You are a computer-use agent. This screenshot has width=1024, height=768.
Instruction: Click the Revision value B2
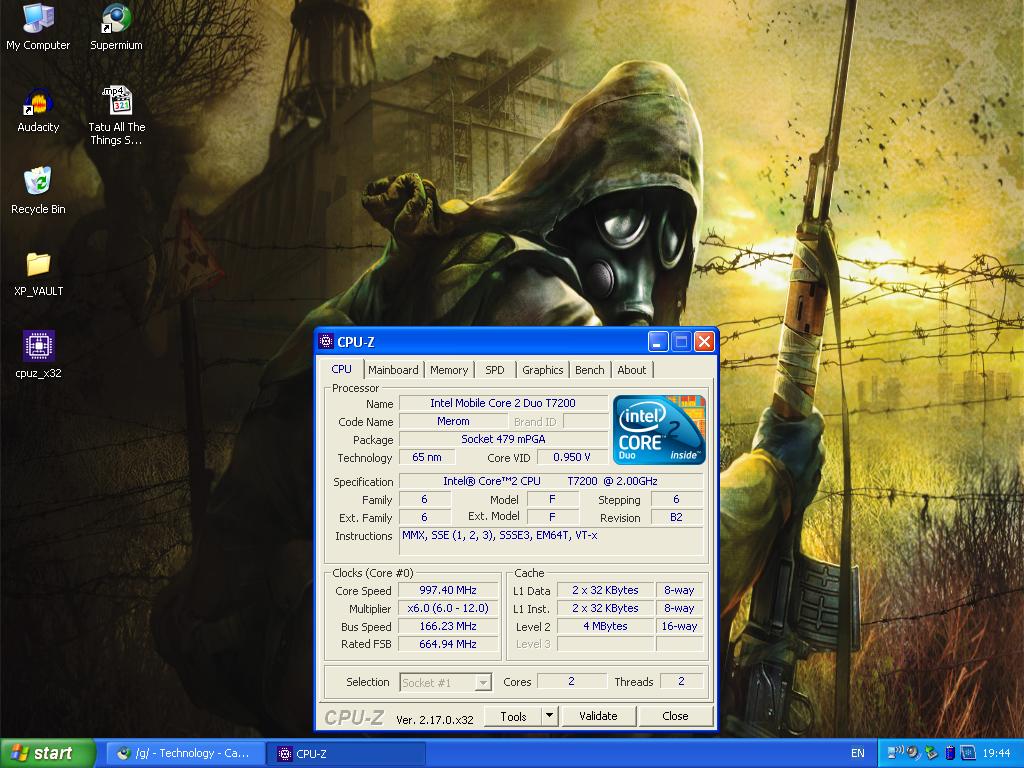676,517
